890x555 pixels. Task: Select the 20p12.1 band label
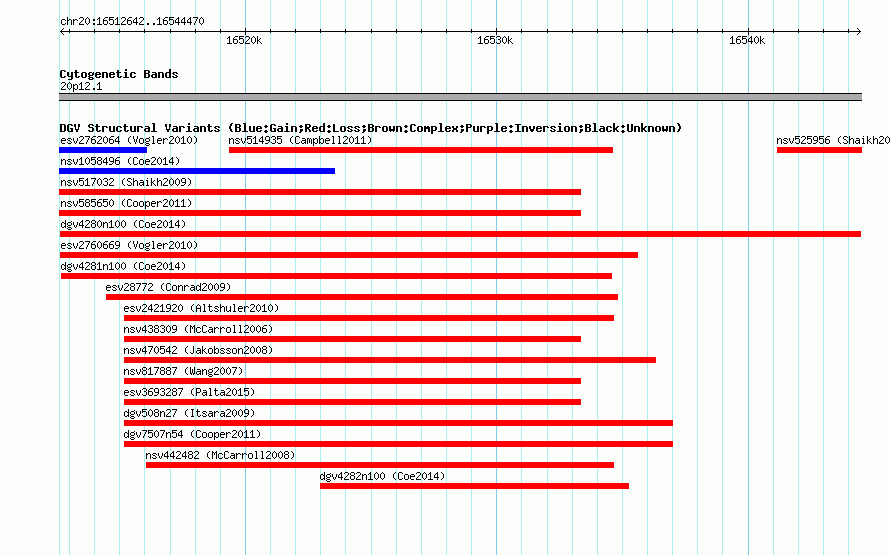[81, 86]
